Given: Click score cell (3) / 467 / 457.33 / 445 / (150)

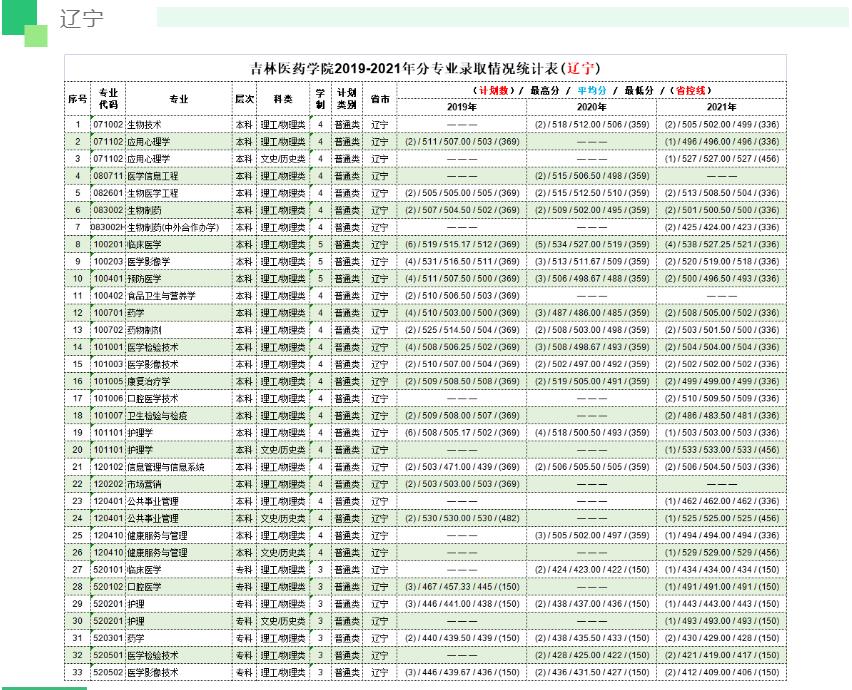Looking at the screenshot, I should (x=462, y=587).
